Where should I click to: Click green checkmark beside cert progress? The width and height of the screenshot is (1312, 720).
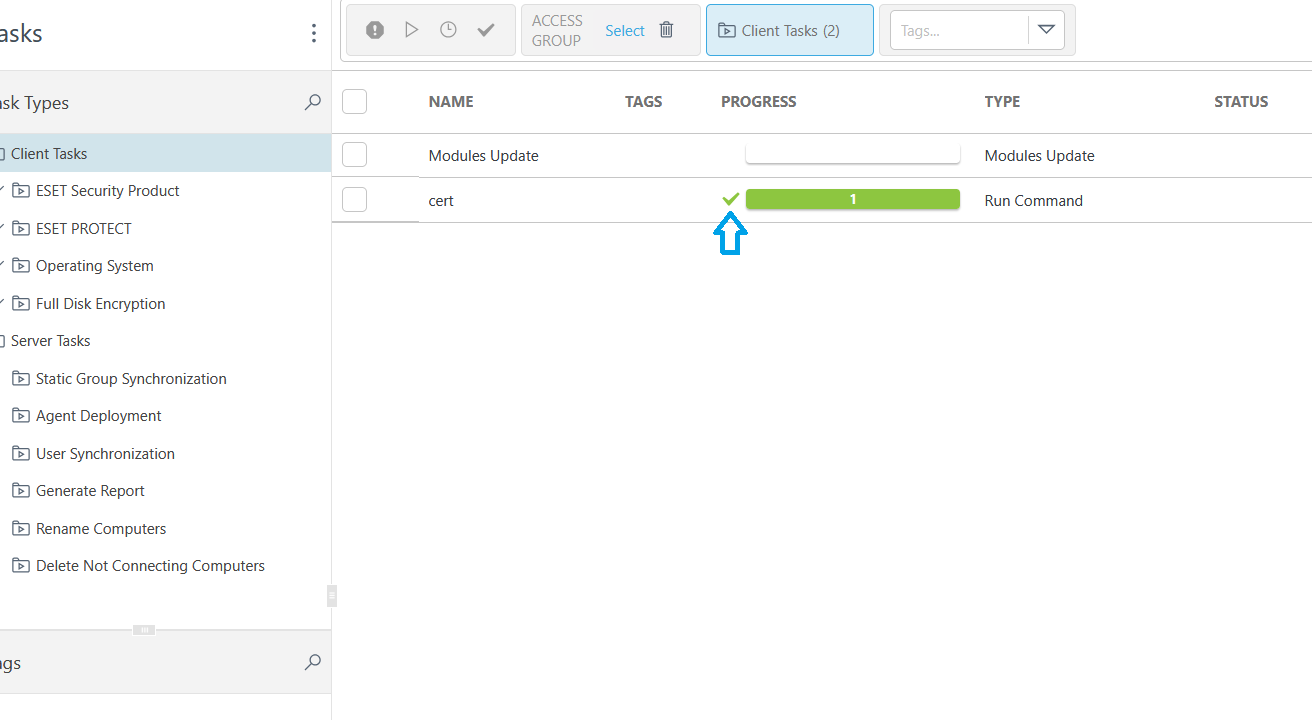point(731,200)
